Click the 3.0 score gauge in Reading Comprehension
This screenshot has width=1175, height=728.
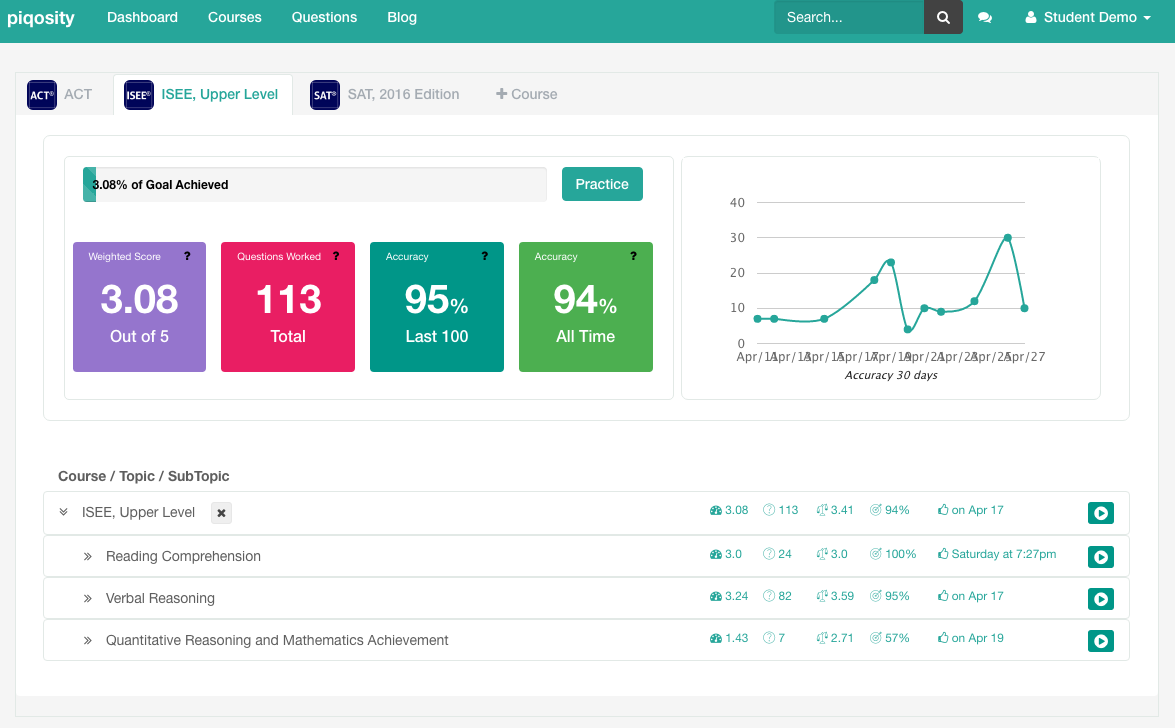pos(725,554)
